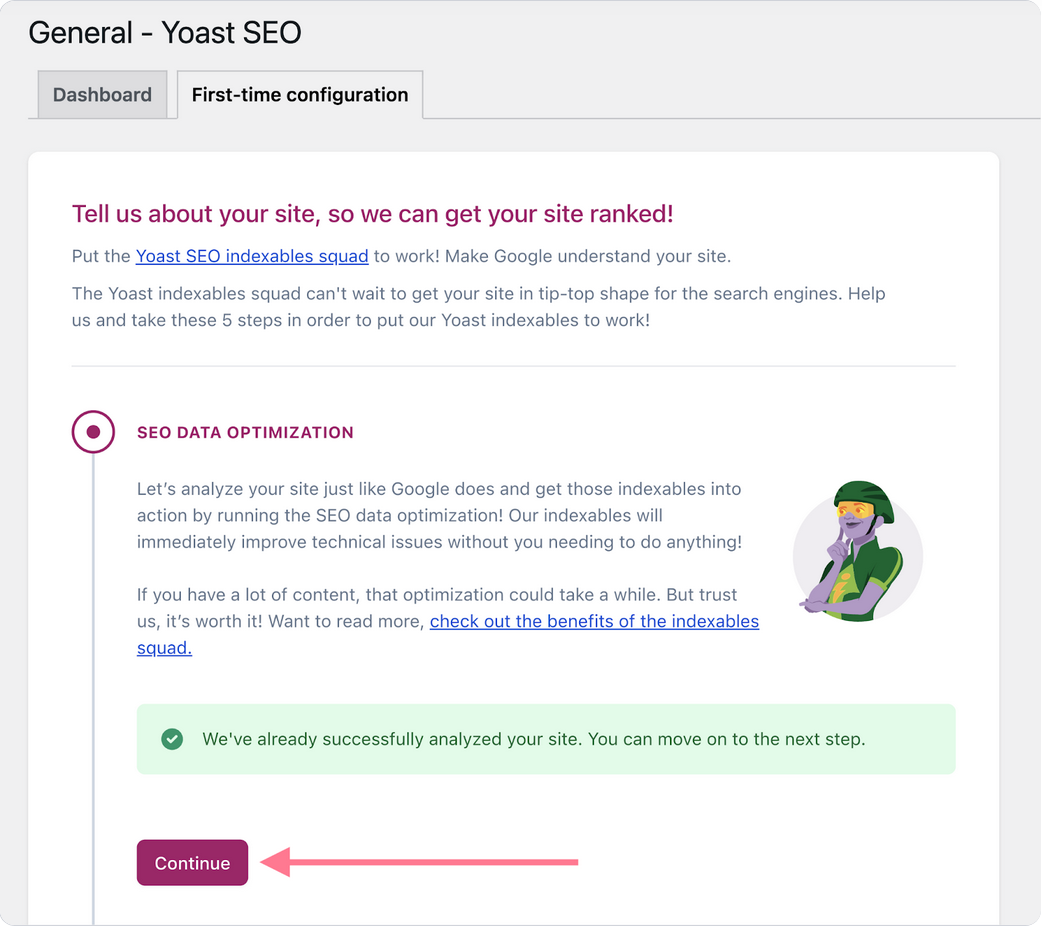Open the Yoast SEO indexables squad link
The width and height of the screenshot is (1042, 926).
pyautogui.click(x=252, y=256)
